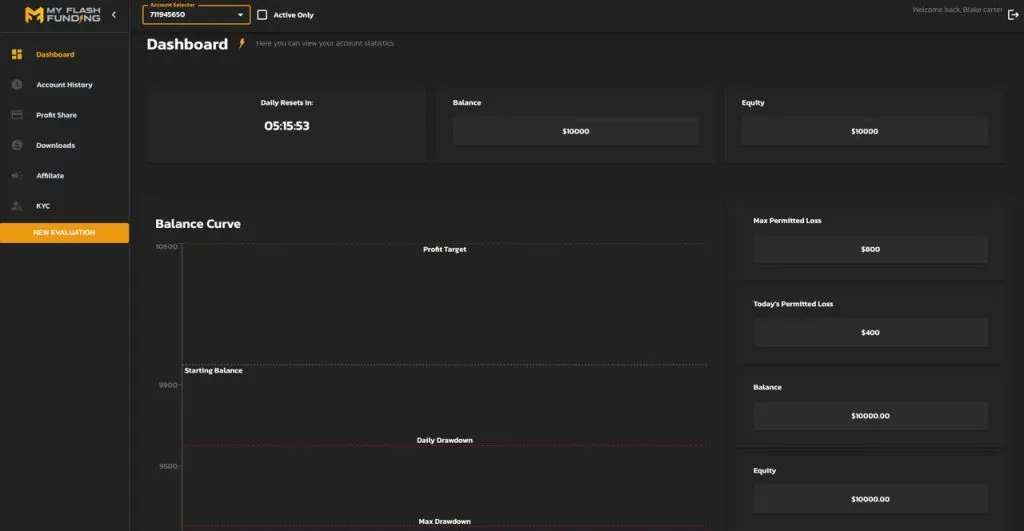Select the Today's Permitted Loss $400 value
The image size is (1024, 531).
(870, 332)
